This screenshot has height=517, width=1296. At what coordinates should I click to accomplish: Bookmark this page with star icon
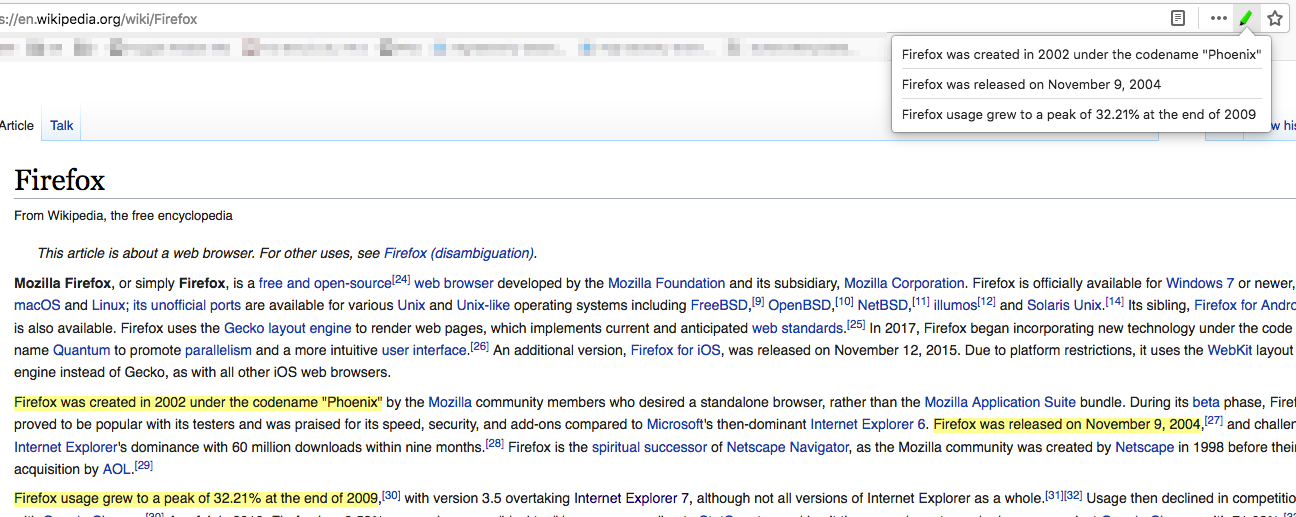coord(1275,18)
